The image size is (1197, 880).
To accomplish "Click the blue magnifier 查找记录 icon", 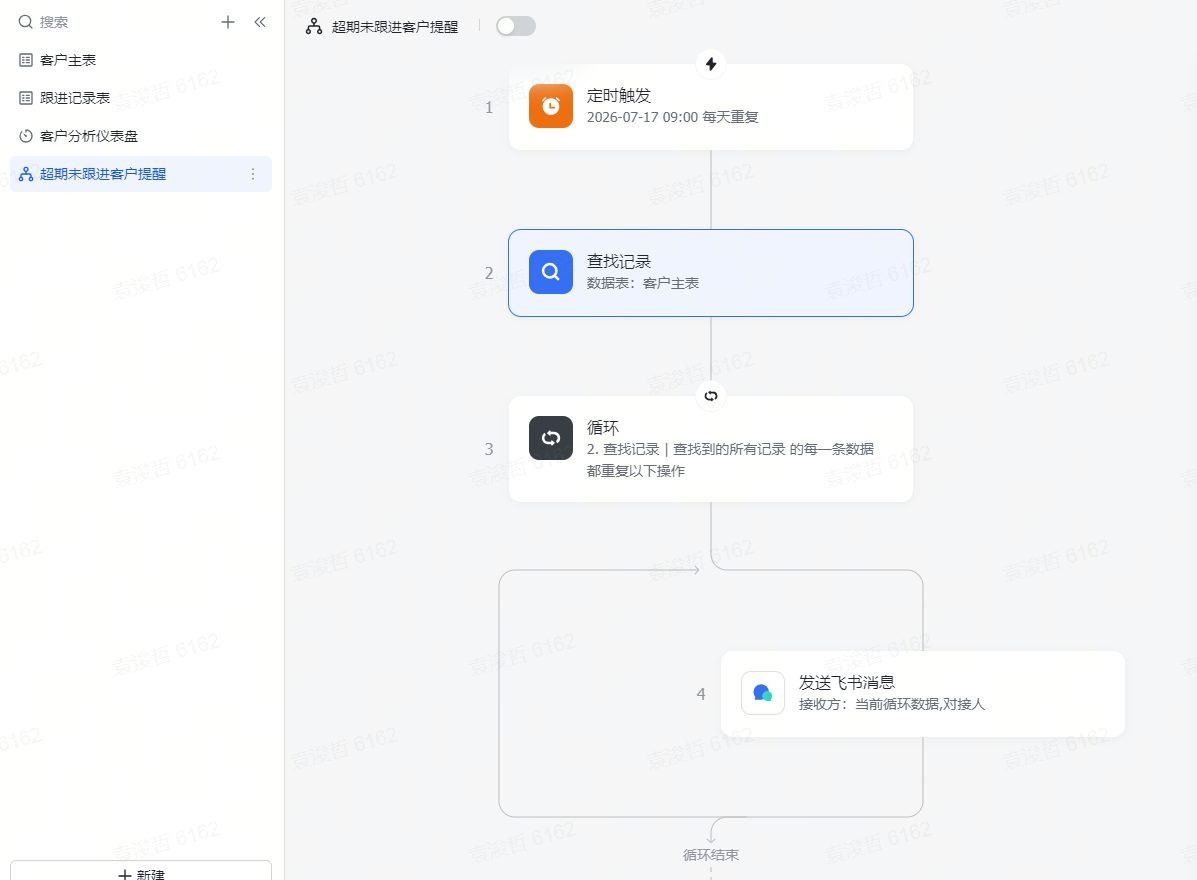I will click(x=550, y=272).
